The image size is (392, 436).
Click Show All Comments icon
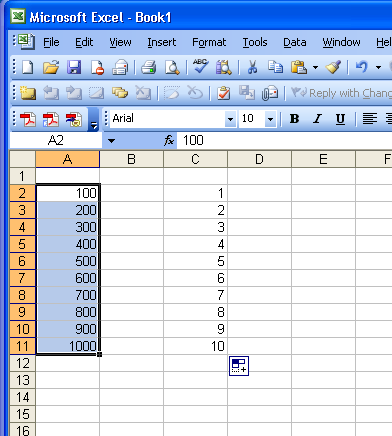pos(120,93)
